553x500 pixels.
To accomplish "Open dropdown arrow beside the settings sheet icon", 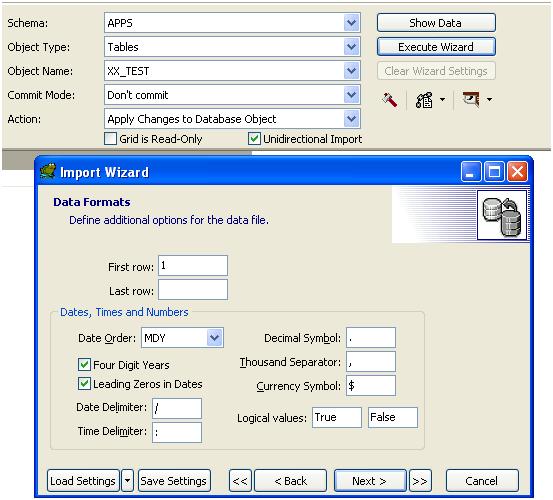I will [442, 100].
